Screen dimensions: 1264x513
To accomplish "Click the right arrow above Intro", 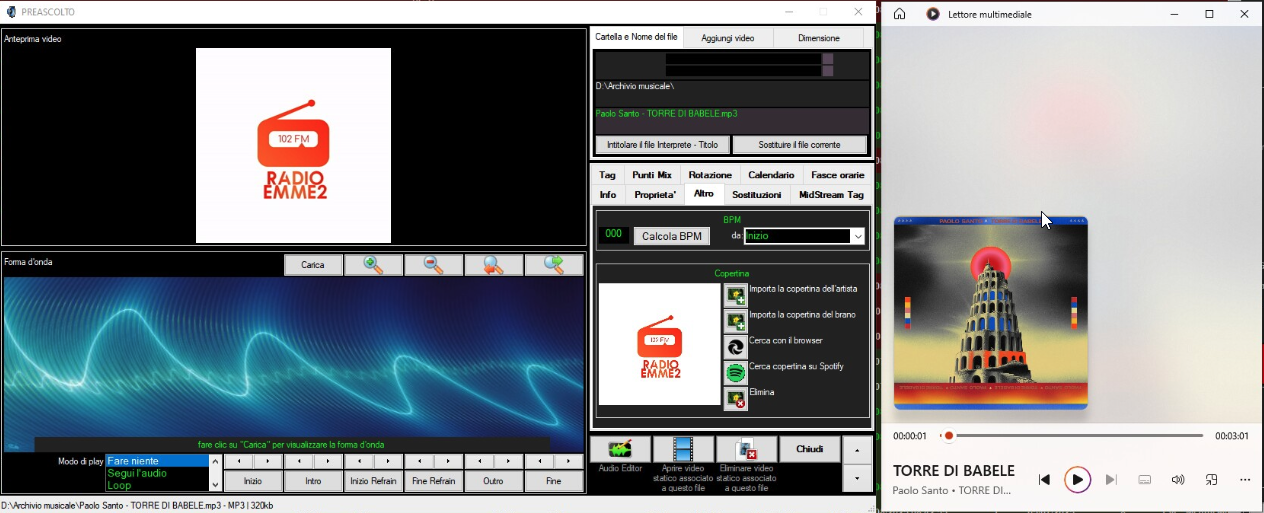I will click(329, 462).
